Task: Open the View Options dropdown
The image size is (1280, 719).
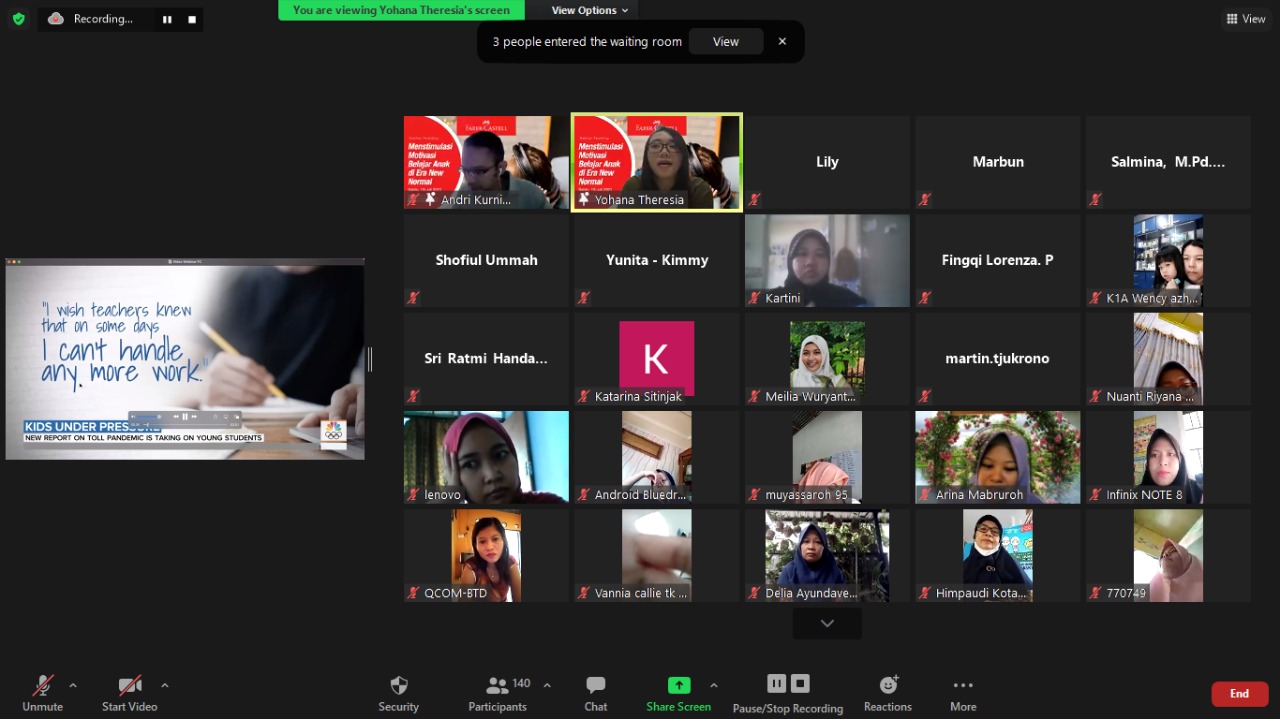Action: [590, 10]
